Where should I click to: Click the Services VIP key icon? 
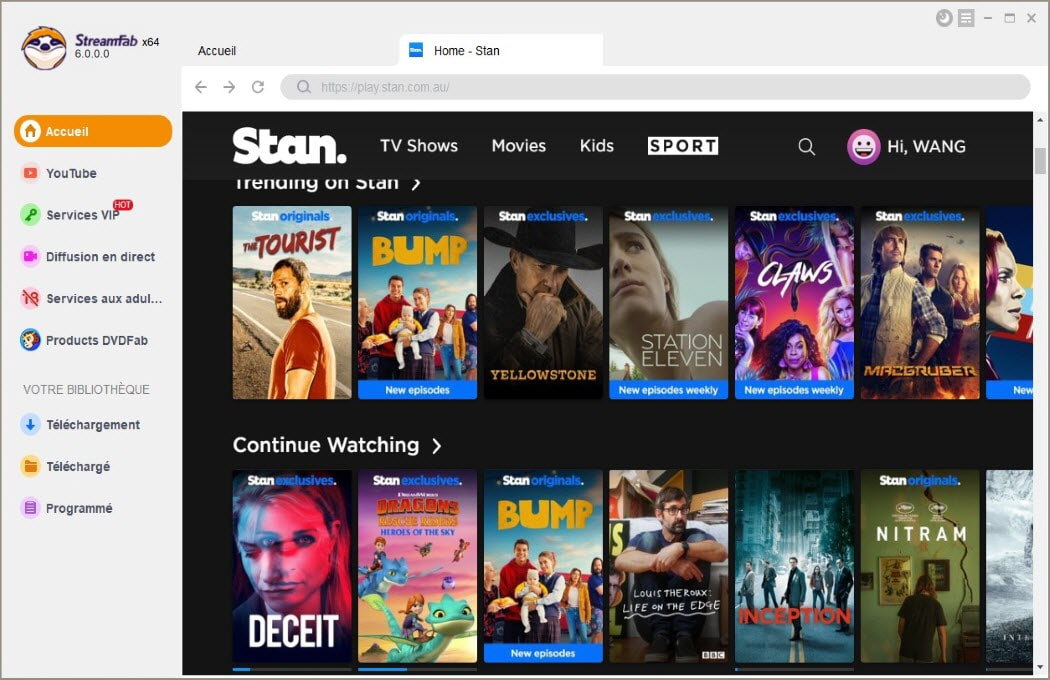[x=30, y=214]
